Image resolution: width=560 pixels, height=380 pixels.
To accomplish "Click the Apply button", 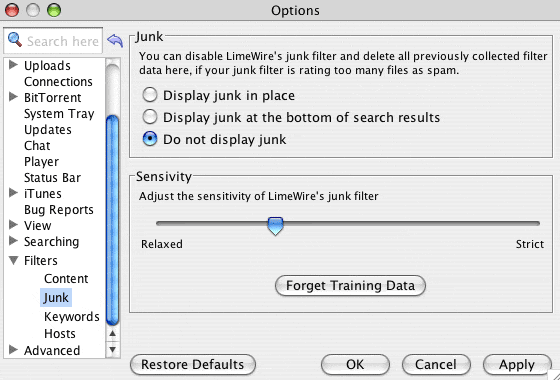I will click(x=517, y=364).
